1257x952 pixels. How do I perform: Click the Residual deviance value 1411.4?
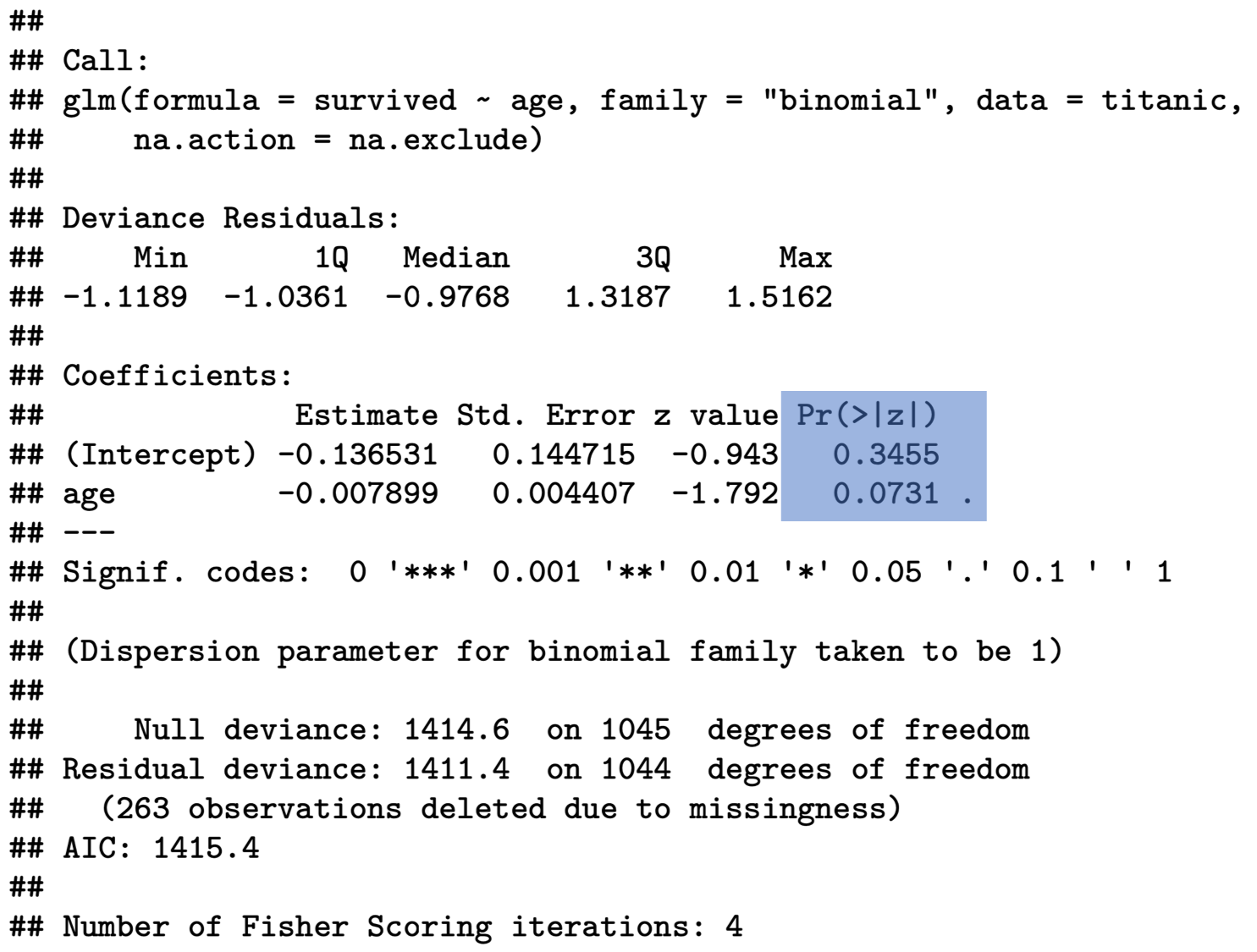point(456,770)
